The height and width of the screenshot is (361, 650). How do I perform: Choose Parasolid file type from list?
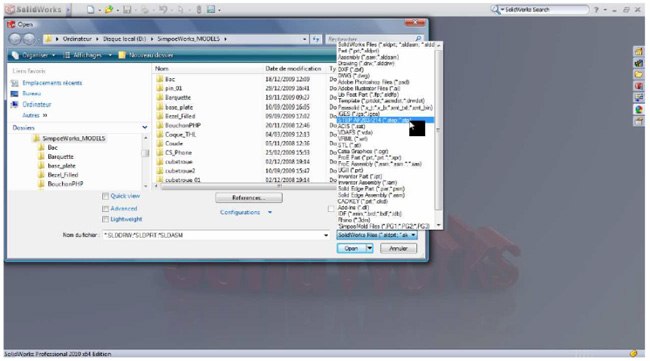[x=385, y=107]
